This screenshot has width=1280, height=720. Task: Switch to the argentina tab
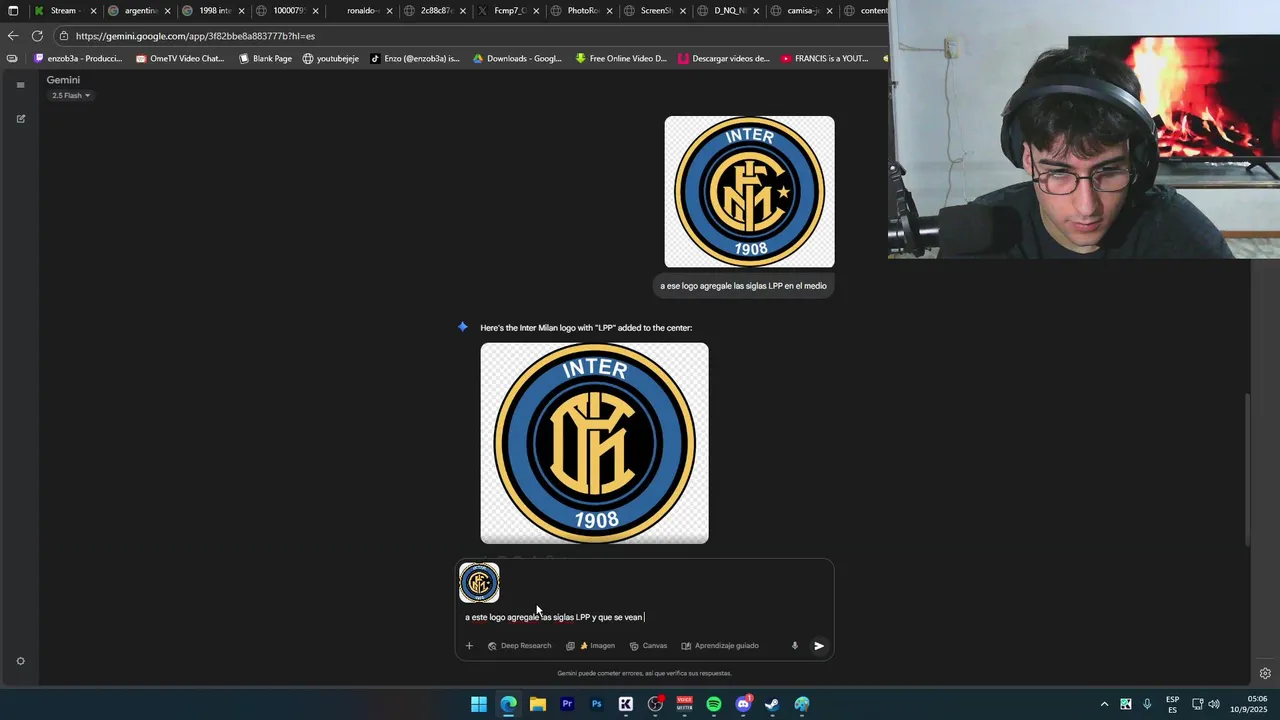click(x=139, y=11)
